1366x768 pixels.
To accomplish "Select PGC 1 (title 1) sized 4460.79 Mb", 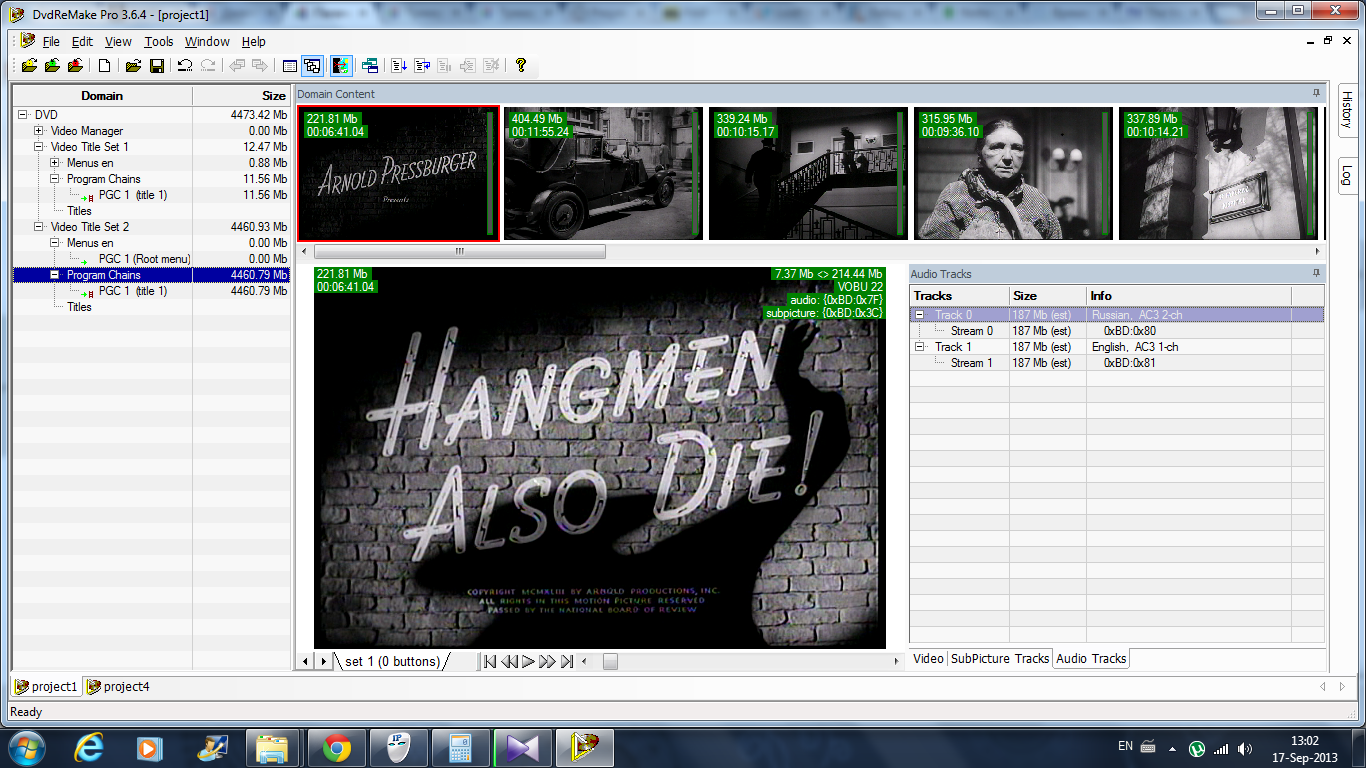I will pyautogui.click(x=133, y=291).
